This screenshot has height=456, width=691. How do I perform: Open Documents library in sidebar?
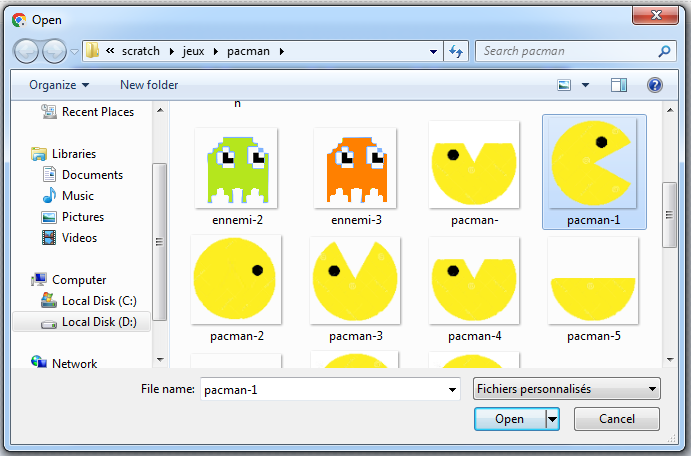tap(83, 175)
